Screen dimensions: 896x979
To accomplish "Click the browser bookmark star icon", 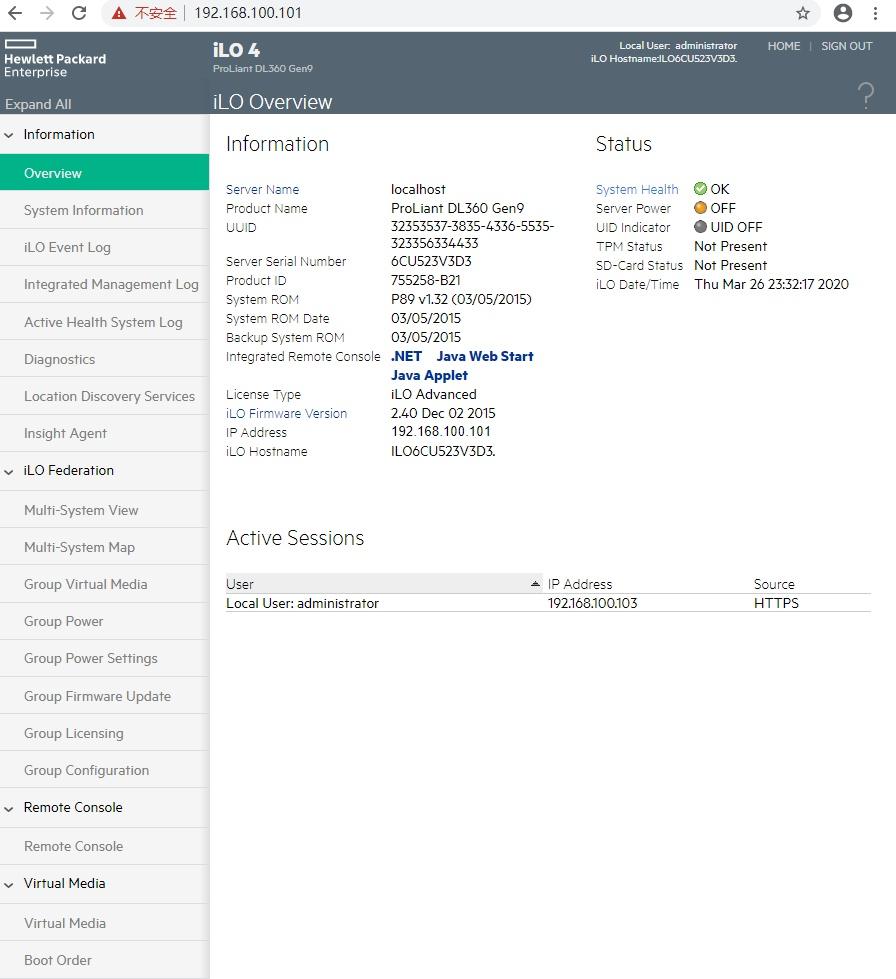I will click(x=802, y=15).
